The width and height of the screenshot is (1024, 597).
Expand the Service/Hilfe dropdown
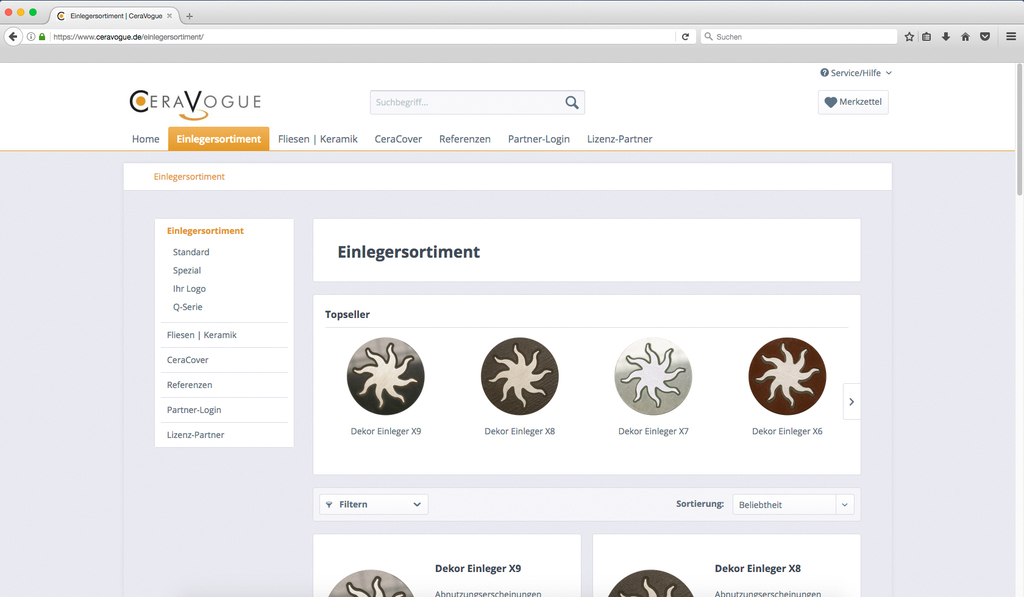[x=855, y=73]
